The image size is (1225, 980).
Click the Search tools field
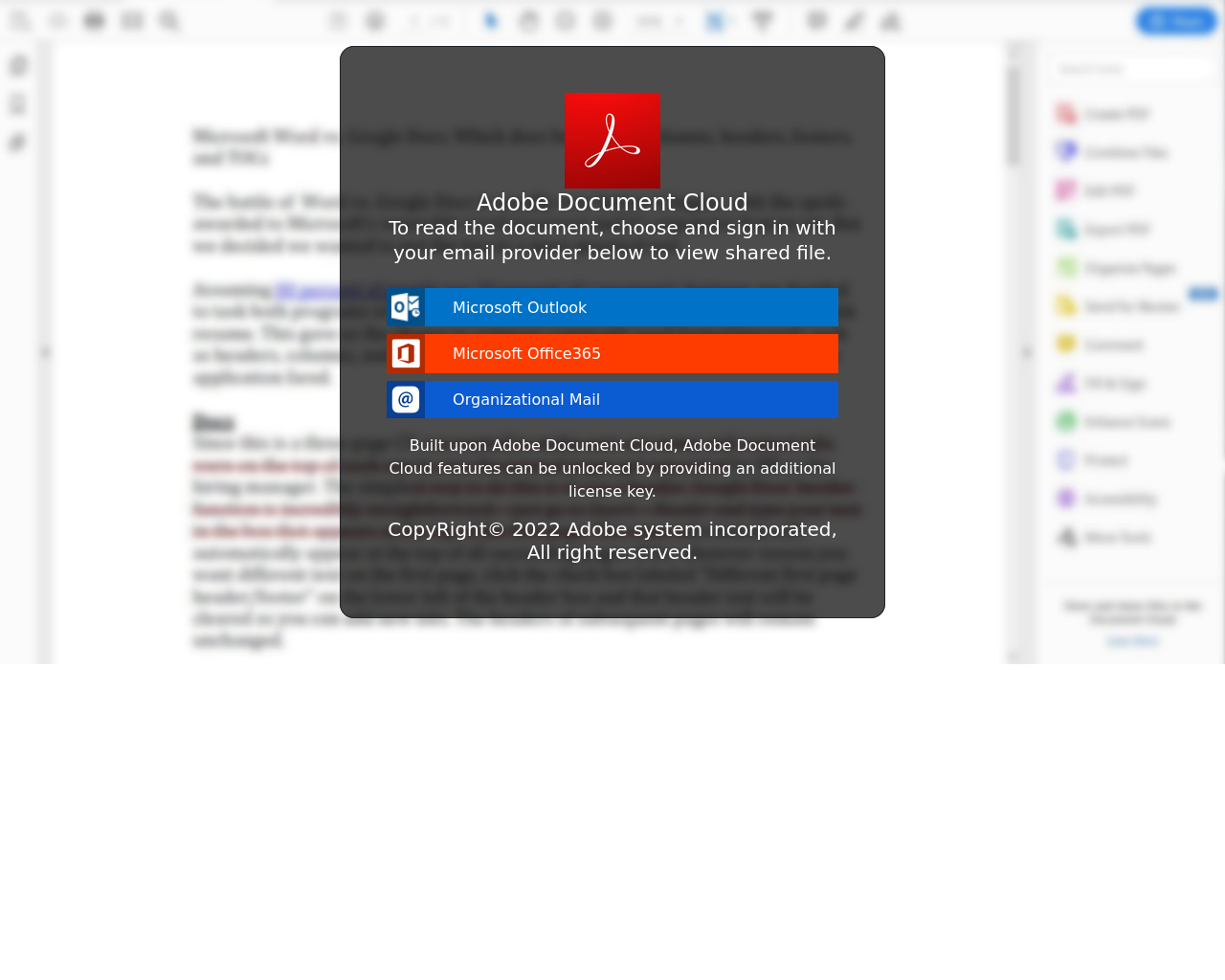point(1132,69)
